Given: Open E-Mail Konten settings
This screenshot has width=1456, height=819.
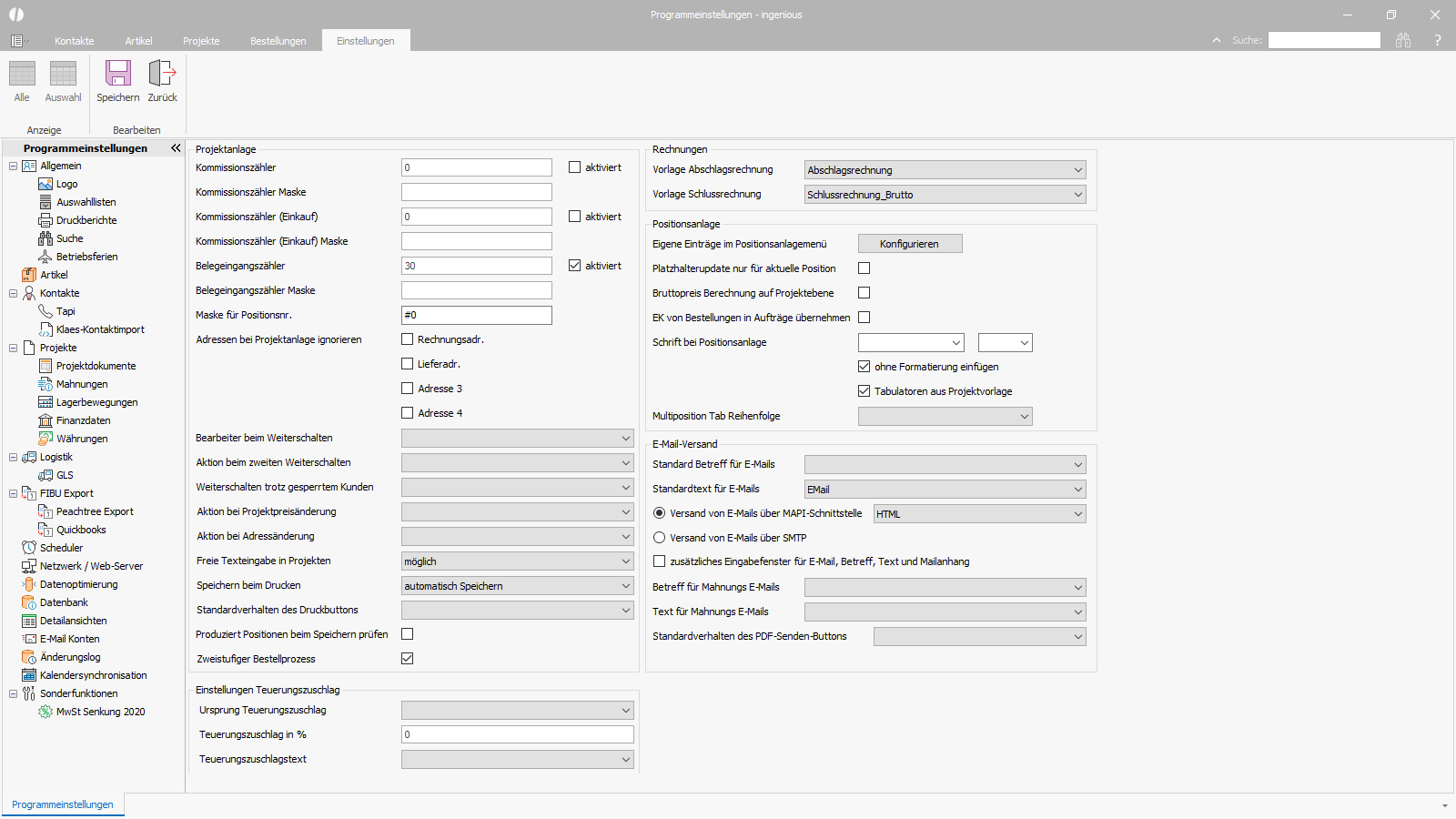Looking at the screenshot, I should pos(69,639).
